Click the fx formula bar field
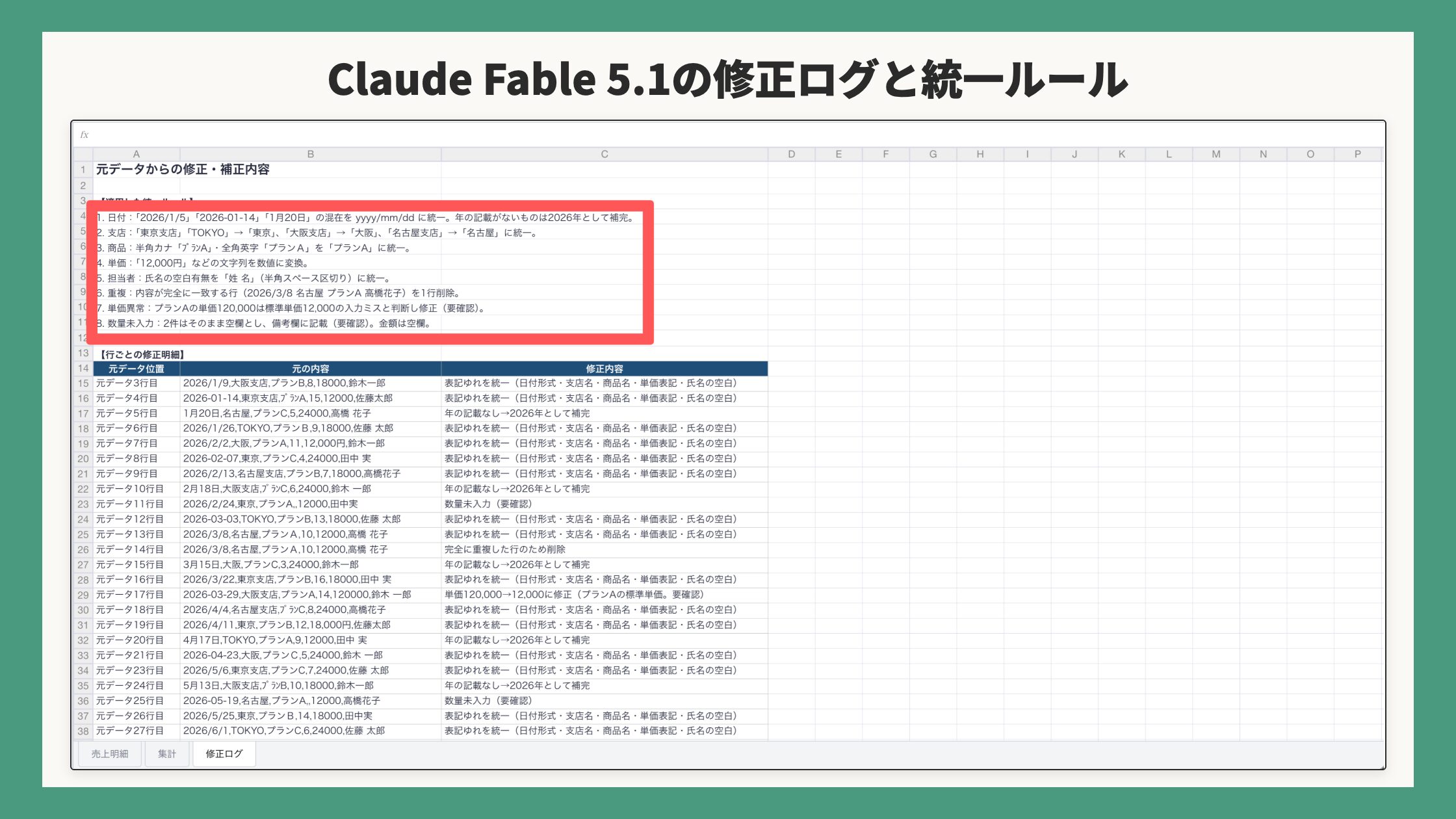 tap(728, 135)
